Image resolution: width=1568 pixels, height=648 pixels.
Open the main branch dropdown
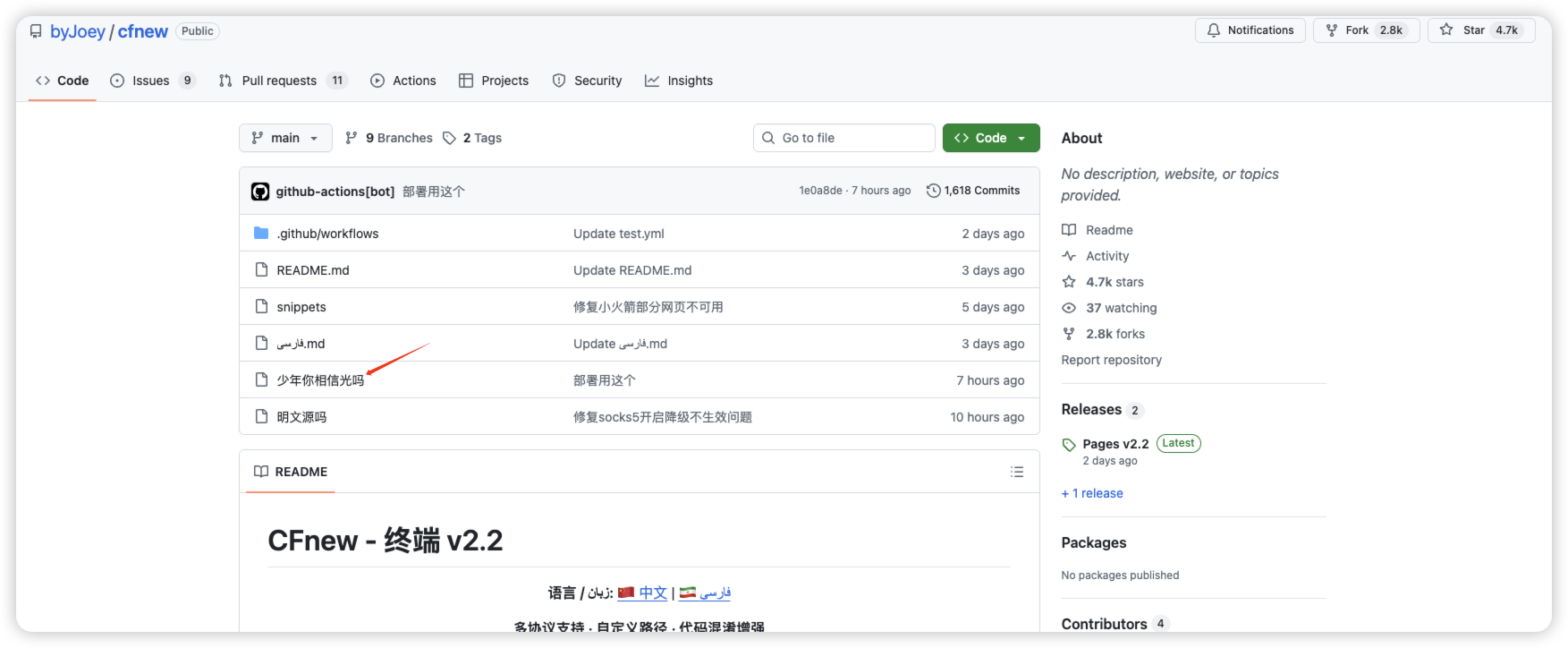[285, 138]
